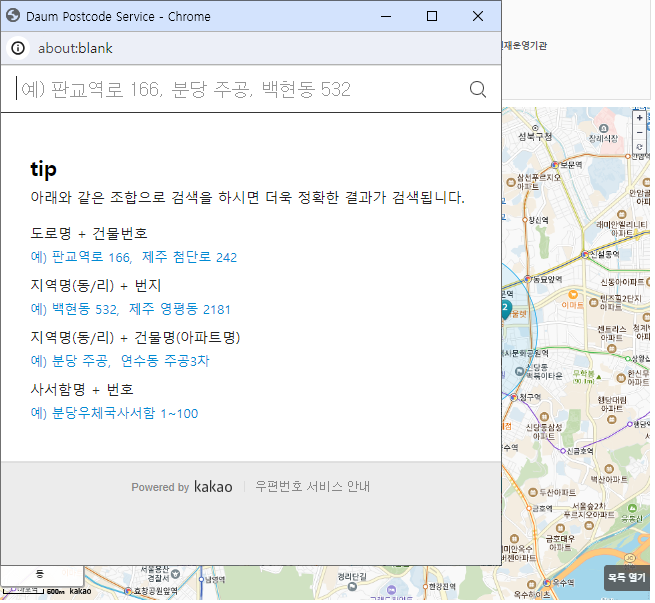
Task: Click the orange 이마트 shopping cart icon
Action: (573, 295)
